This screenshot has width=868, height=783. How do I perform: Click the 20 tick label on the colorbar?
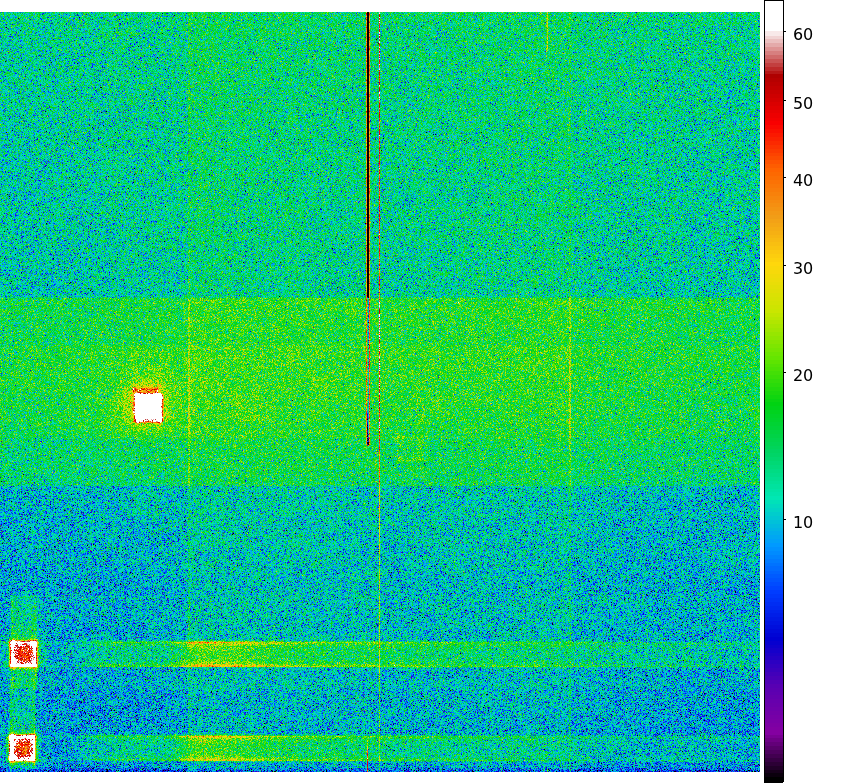802,375
